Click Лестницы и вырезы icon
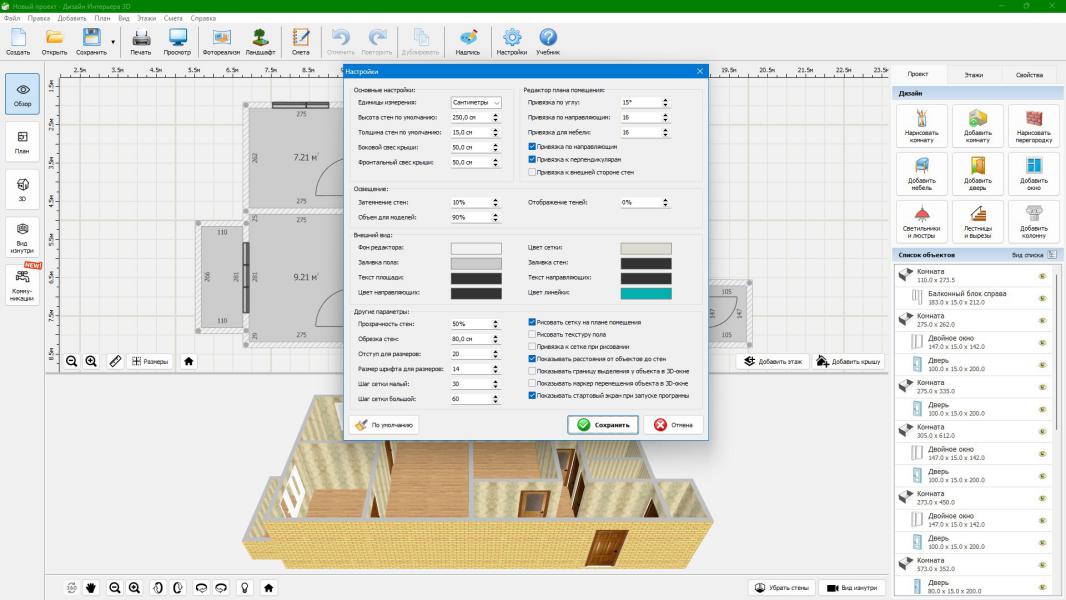This screenshot has width=1066, height=600. coord(977,220)
